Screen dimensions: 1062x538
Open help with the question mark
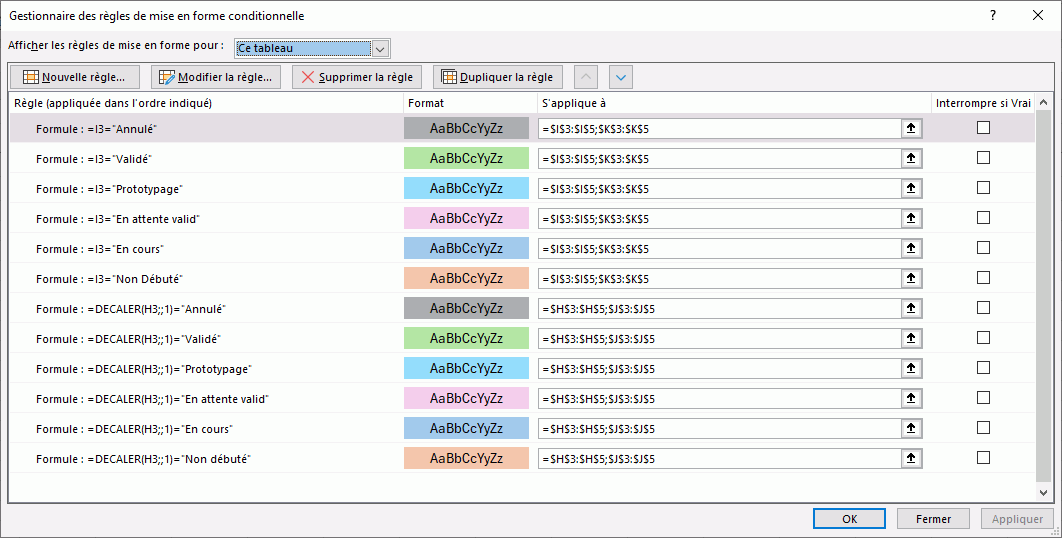click(x=992, y=16)
